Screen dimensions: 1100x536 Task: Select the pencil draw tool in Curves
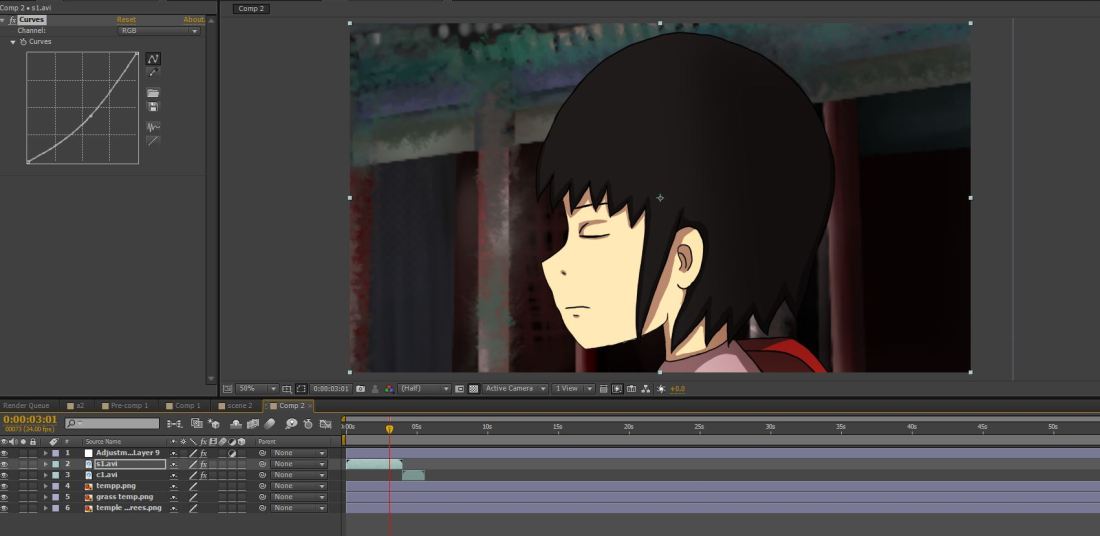(153, 72)
